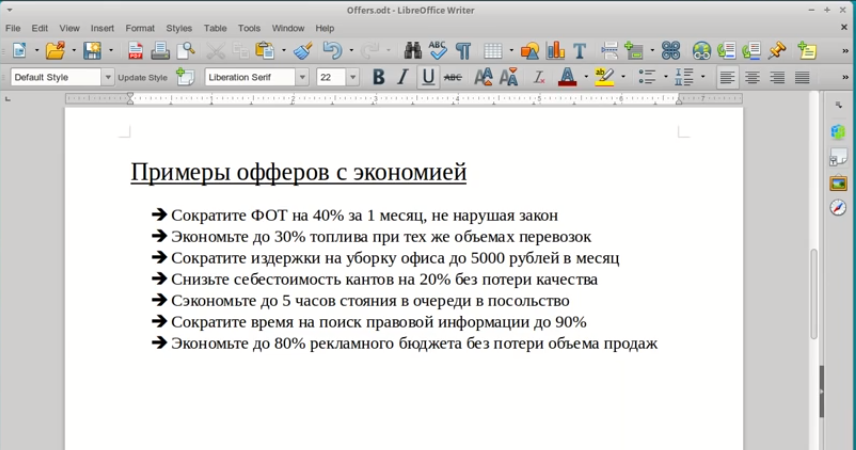Toggle the numbered list

pyautogui.click(x=684, y=77)
